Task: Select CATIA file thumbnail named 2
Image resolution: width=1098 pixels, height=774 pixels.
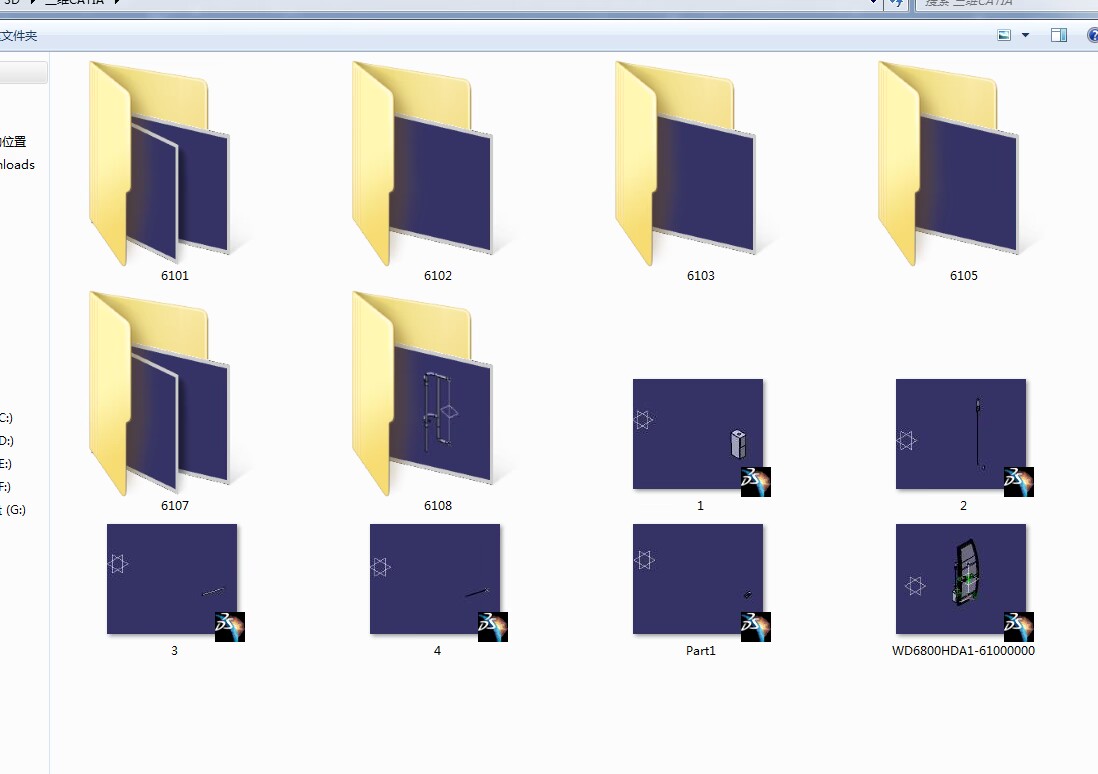Action: 964,437
